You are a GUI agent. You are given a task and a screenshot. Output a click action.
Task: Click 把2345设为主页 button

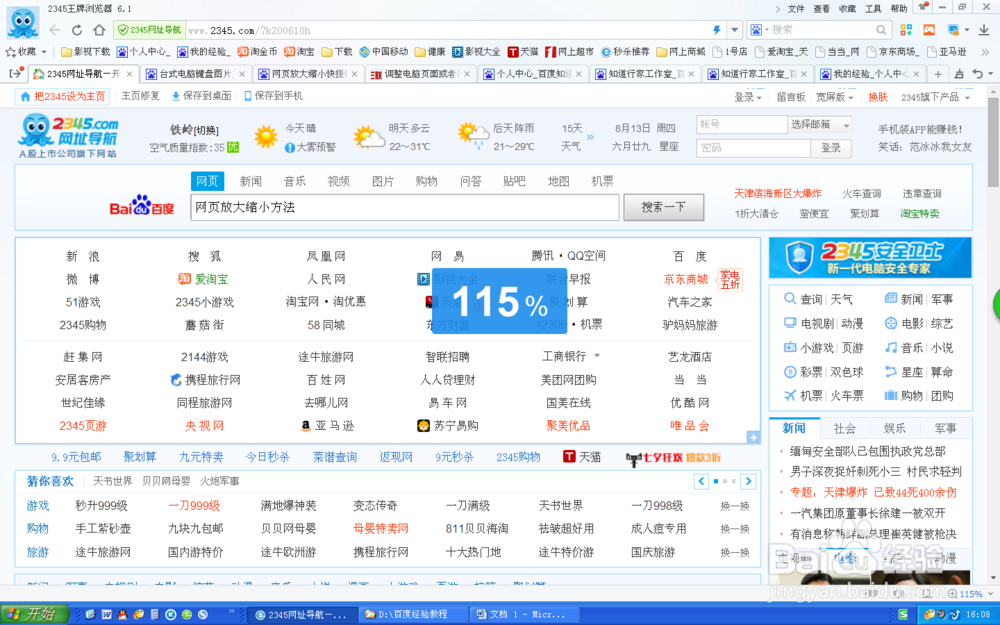click(x=62, y=96)
